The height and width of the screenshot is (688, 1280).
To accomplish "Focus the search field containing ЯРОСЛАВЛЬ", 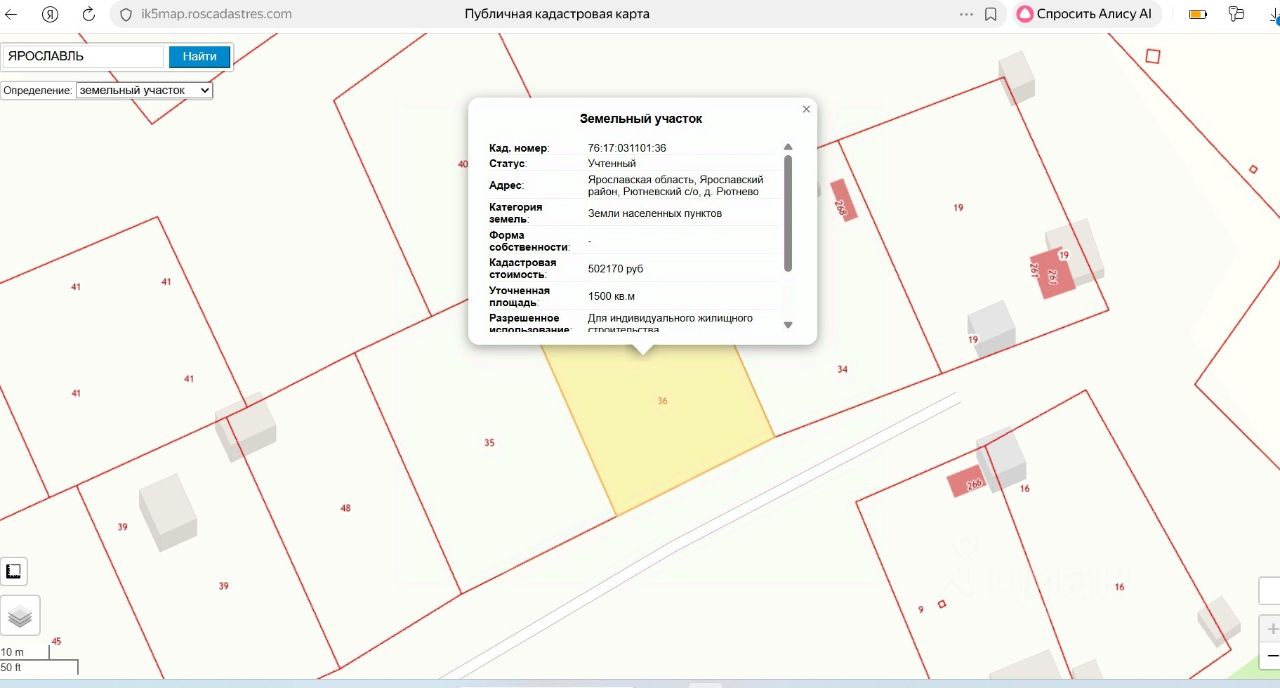I will click(x=83, y=56).
